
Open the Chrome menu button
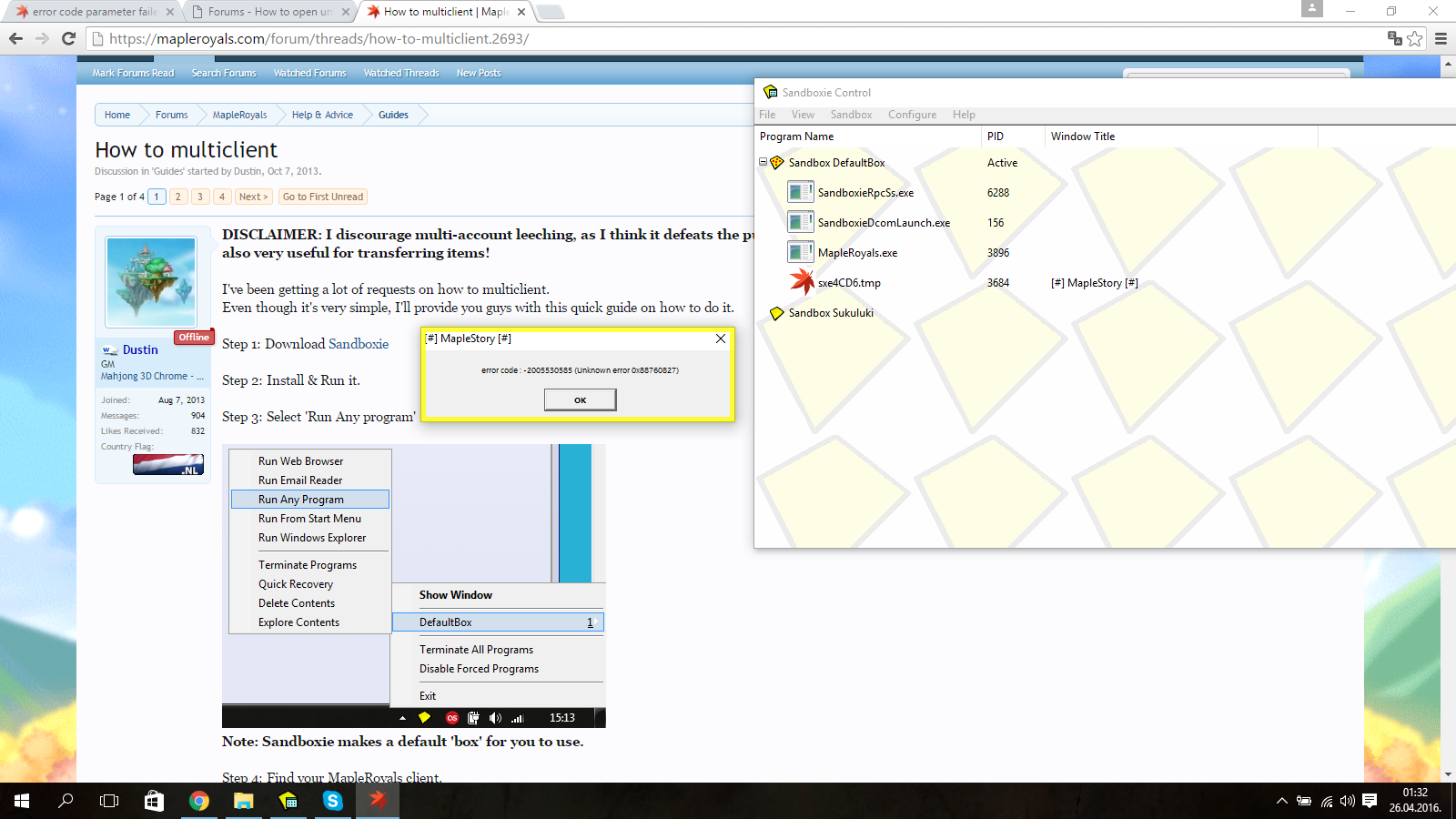coord(1441,38)
